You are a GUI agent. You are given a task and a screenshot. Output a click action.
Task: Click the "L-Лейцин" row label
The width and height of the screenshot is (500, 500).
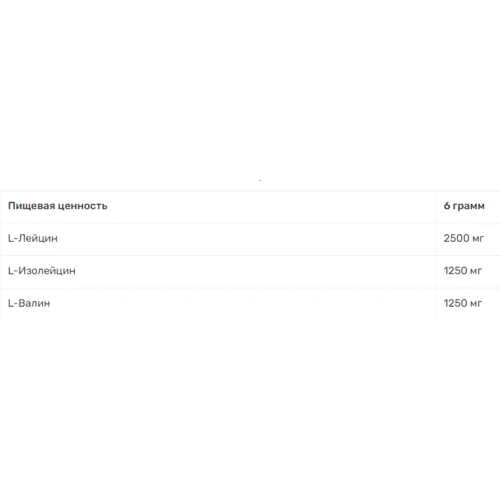point(33,238)
